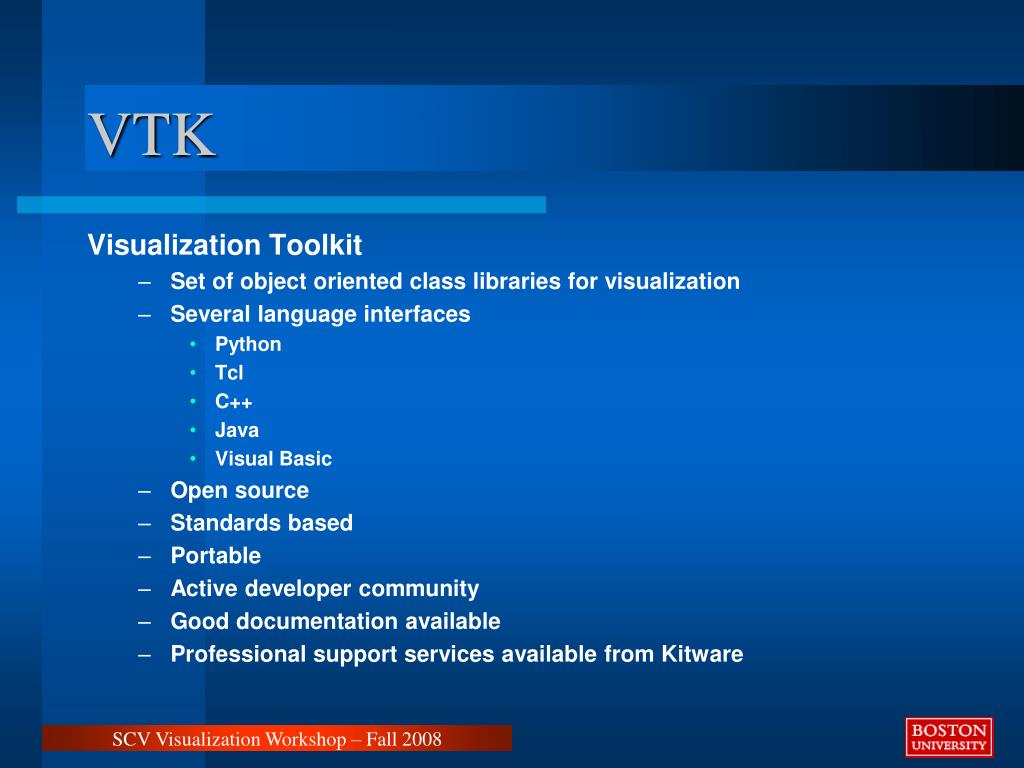Image resolution: width=1024 pixels, height=768 pixels.
Task: Click 'Good documentation available' bullet
Action: pyautogui.click(x=336, y=621)
